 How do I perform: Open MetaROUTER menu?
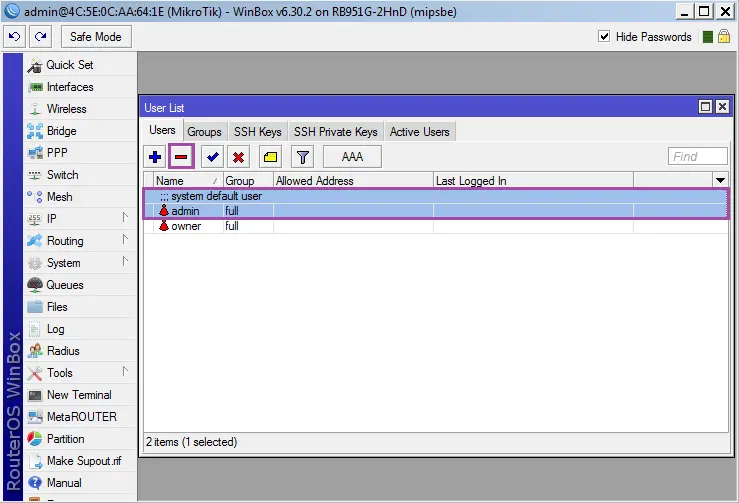80,417
